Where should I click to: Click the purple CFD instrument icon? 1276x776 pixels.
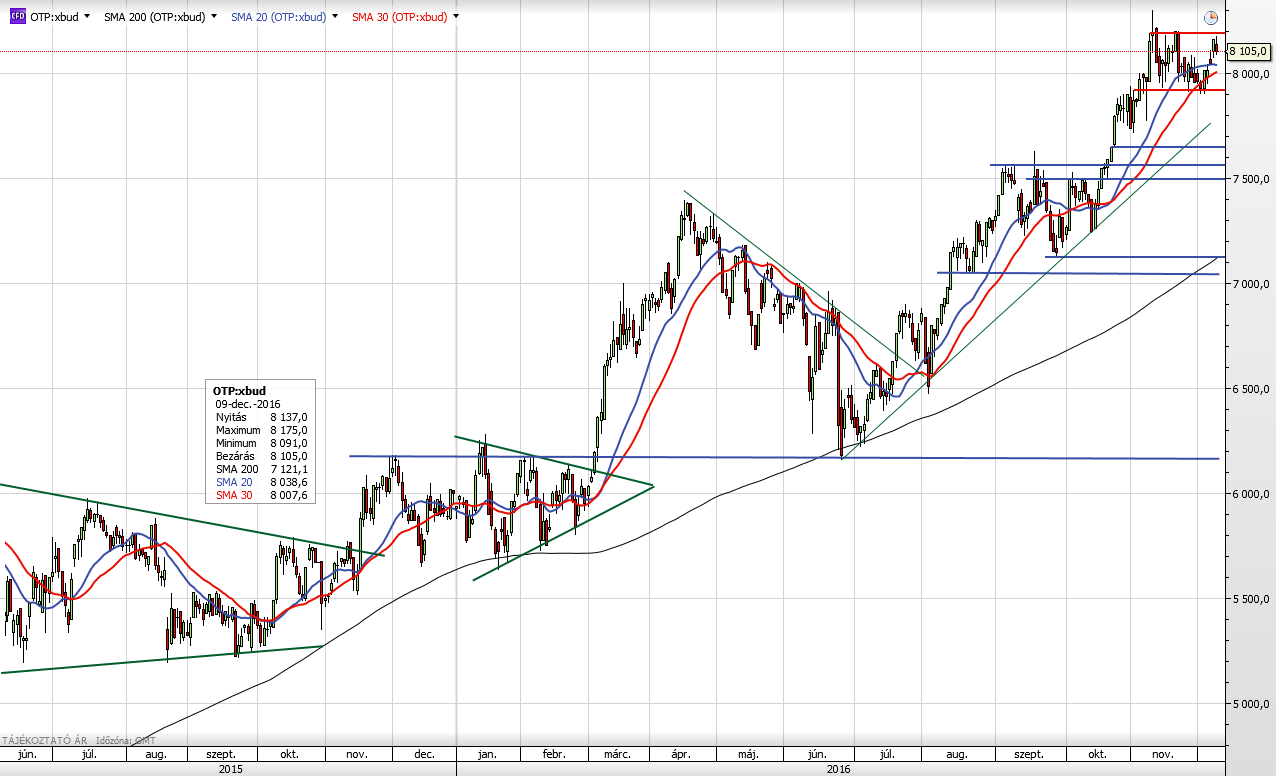click(16, 16)
